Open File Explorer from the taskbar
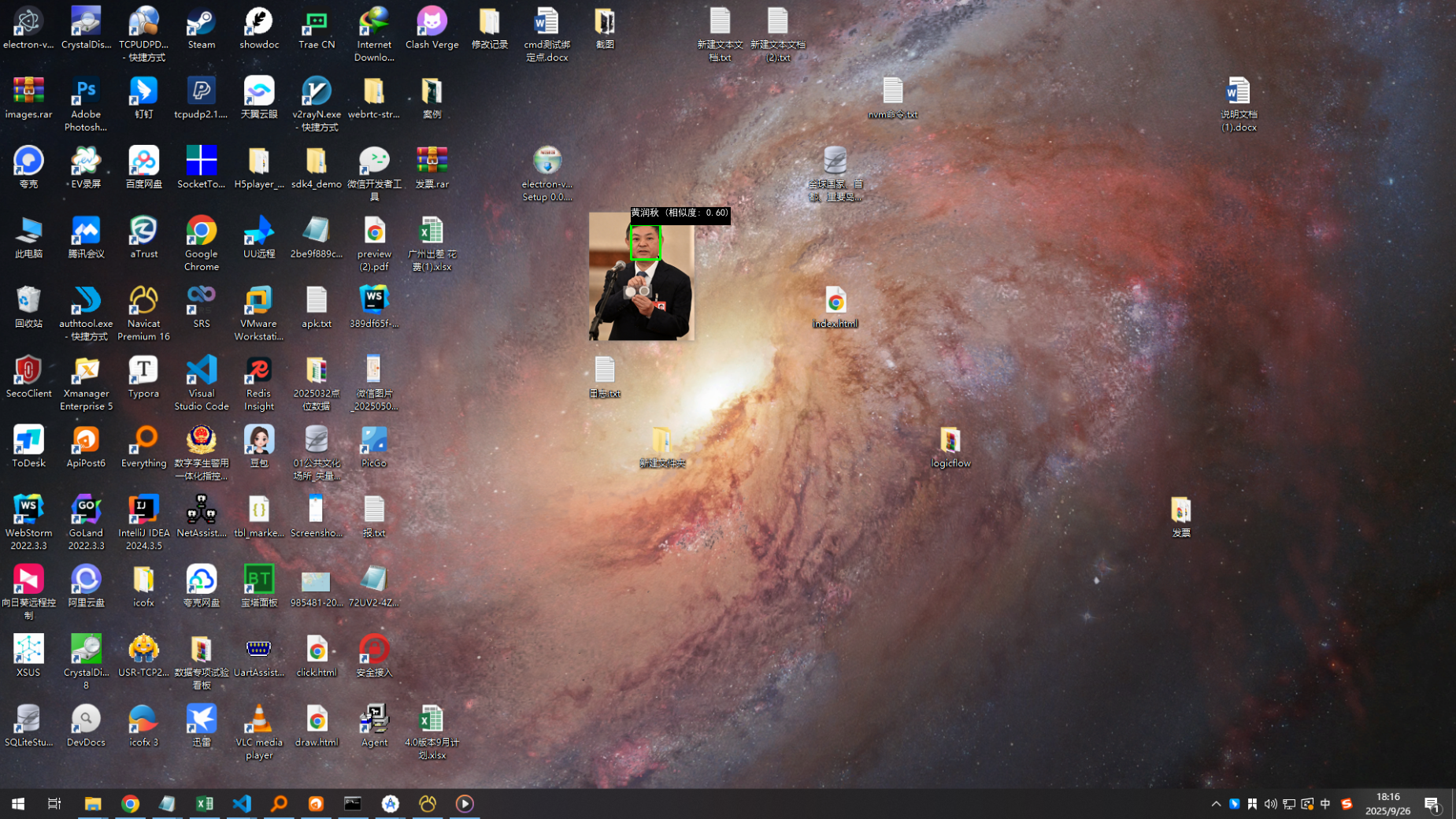 tap(93, 803)
